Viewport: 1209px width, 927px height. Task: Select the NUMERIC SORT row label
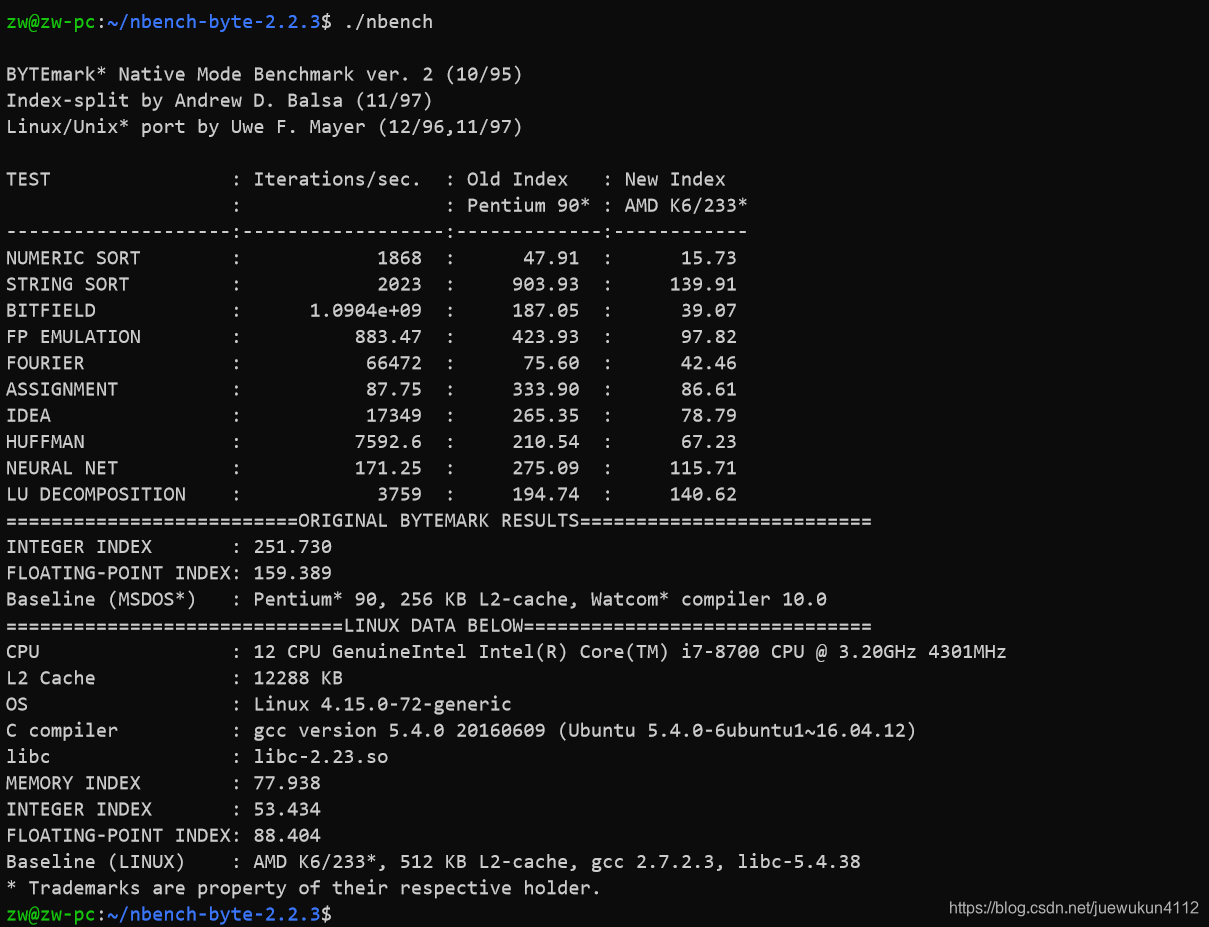click(x=73, y=258)
